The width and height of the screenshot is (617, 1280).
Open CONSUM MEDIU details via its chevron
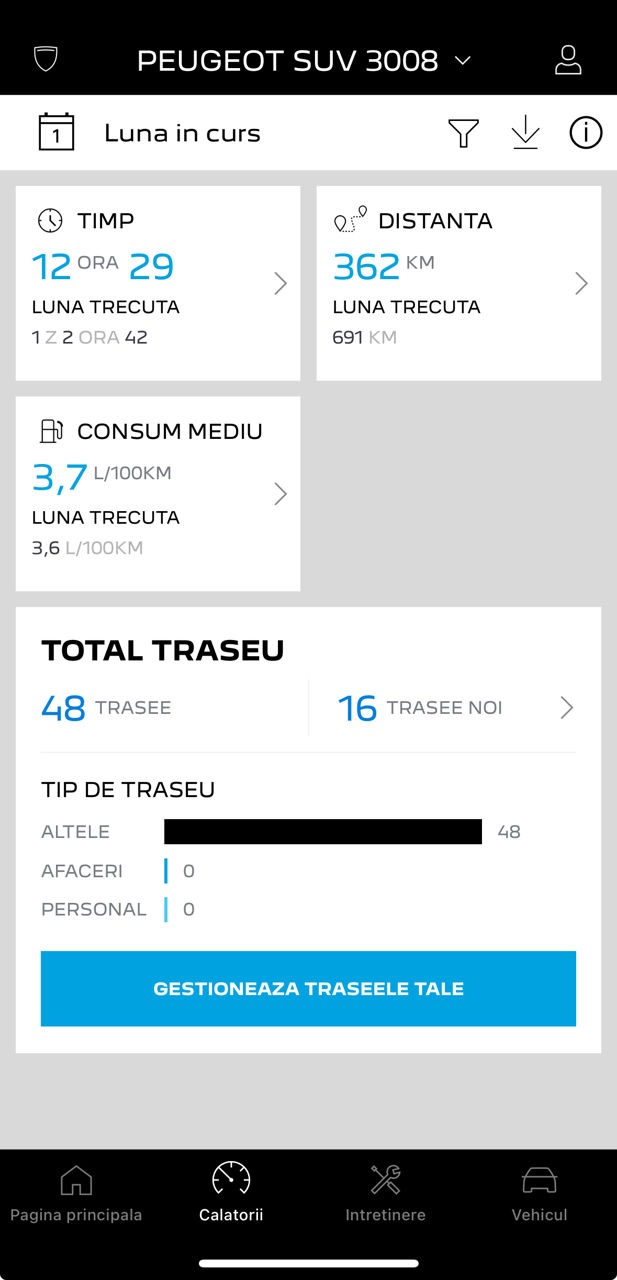point(280,494)
